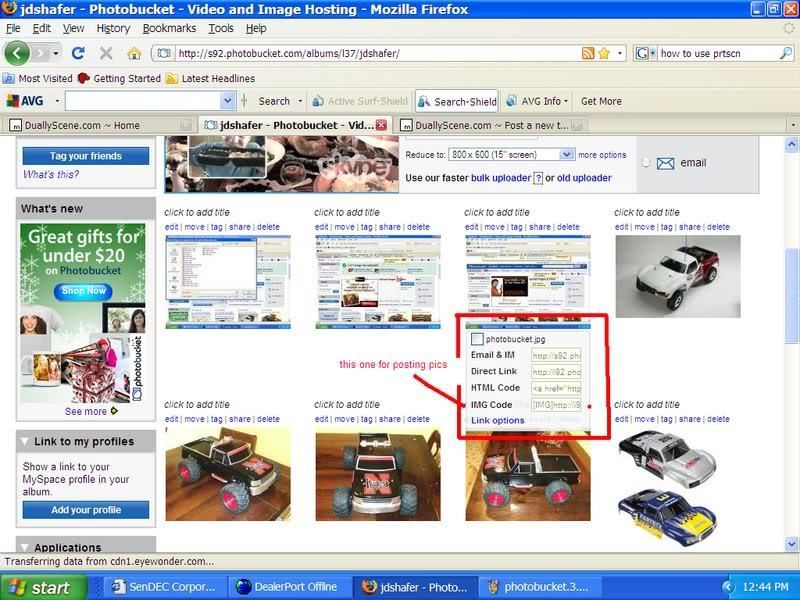The image size is (800, 600).
Task: Select the email radio button
Action: (x=645, y=162)
